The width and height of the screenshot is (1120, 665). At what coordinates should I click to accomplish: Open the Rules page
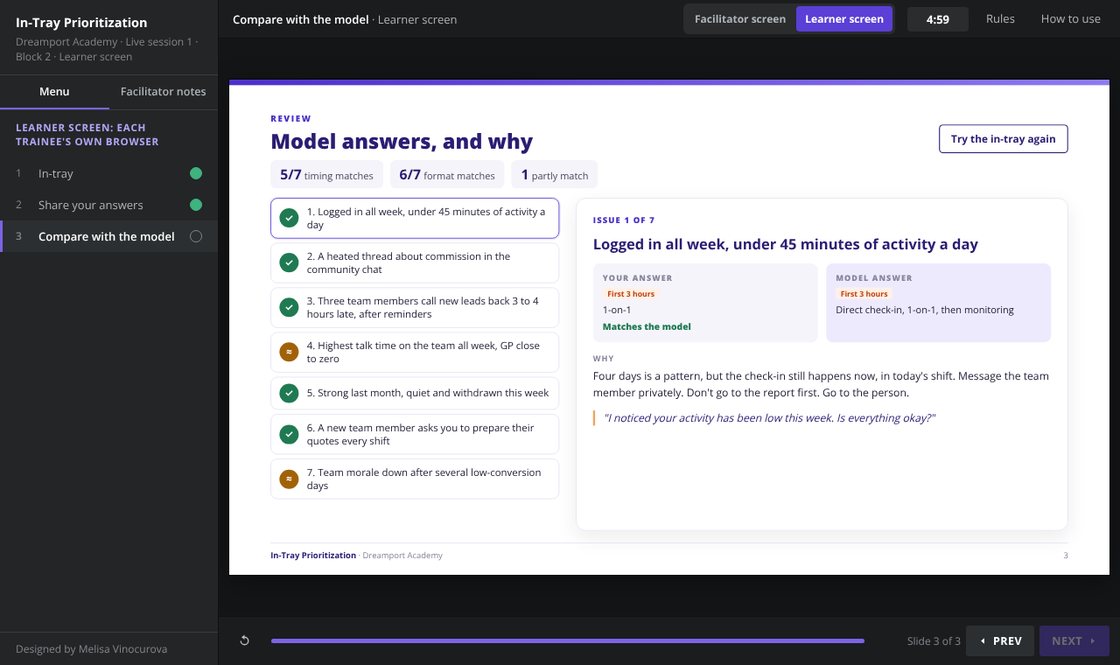pos(1000,19)
